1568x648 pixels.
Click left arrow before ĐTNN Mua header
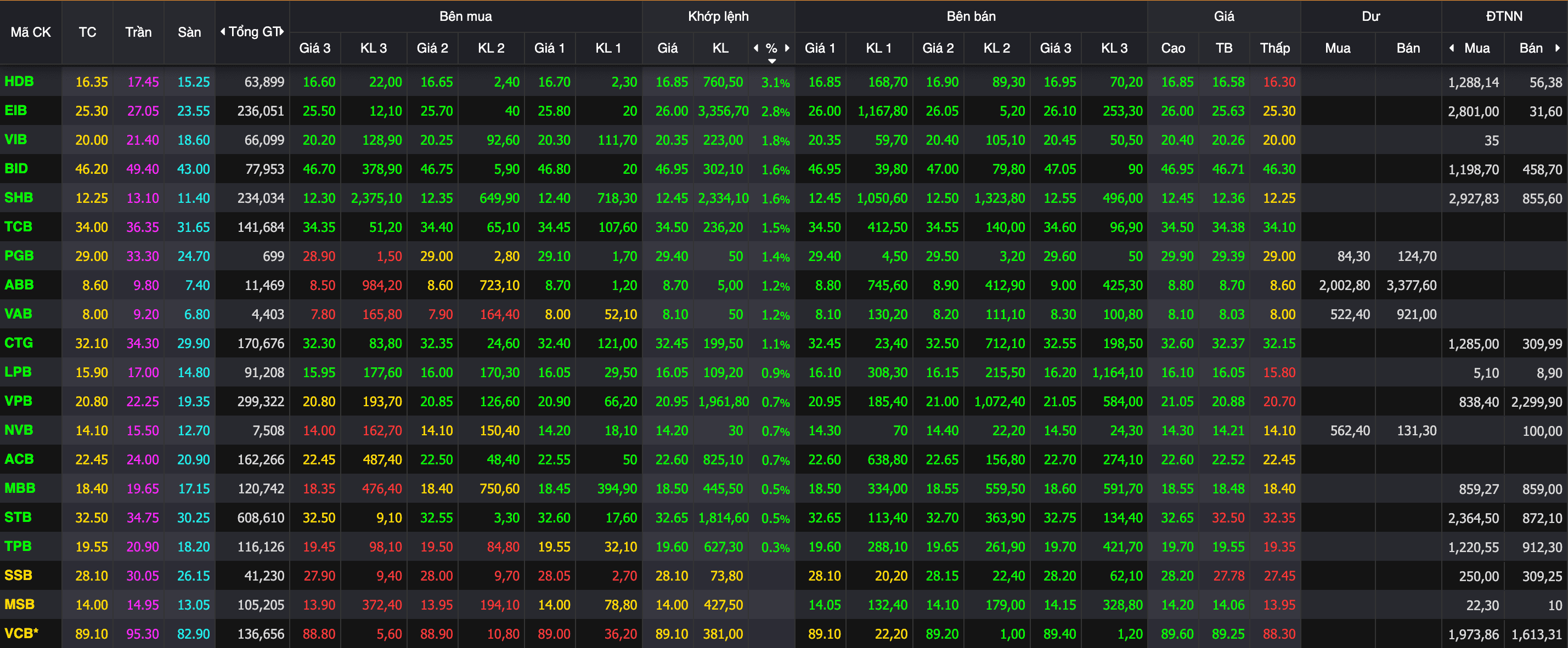pos(1452,48)
